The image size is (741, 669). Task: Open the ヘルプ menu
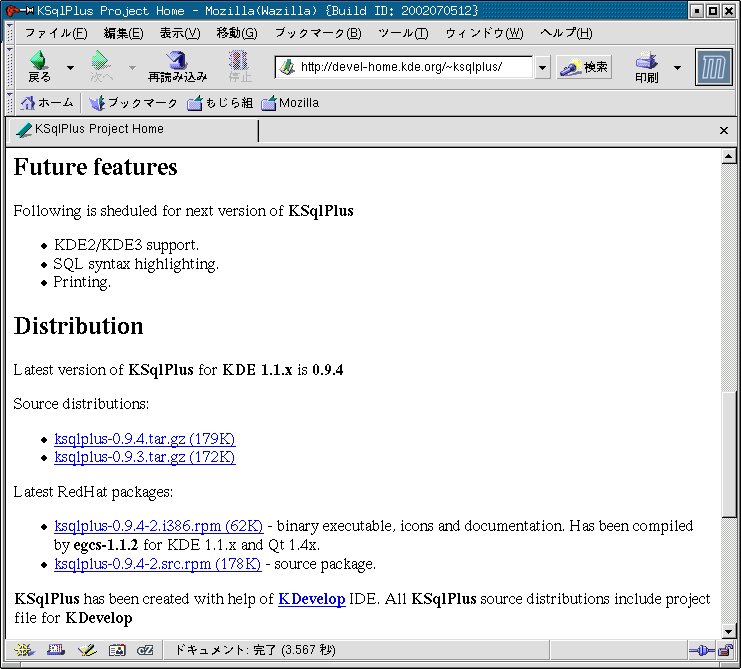pyautogui.click(x=566, y=33)
